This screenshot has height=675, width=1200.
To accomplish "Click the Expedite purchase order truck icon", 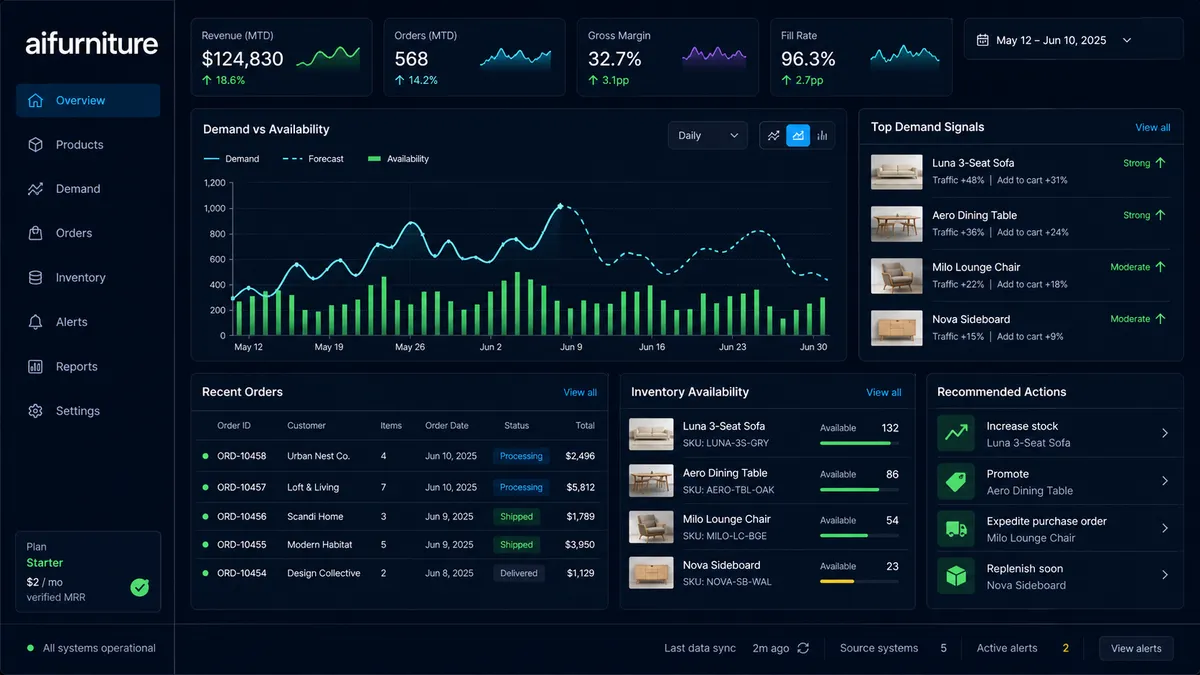I will [x=956, y=529].
